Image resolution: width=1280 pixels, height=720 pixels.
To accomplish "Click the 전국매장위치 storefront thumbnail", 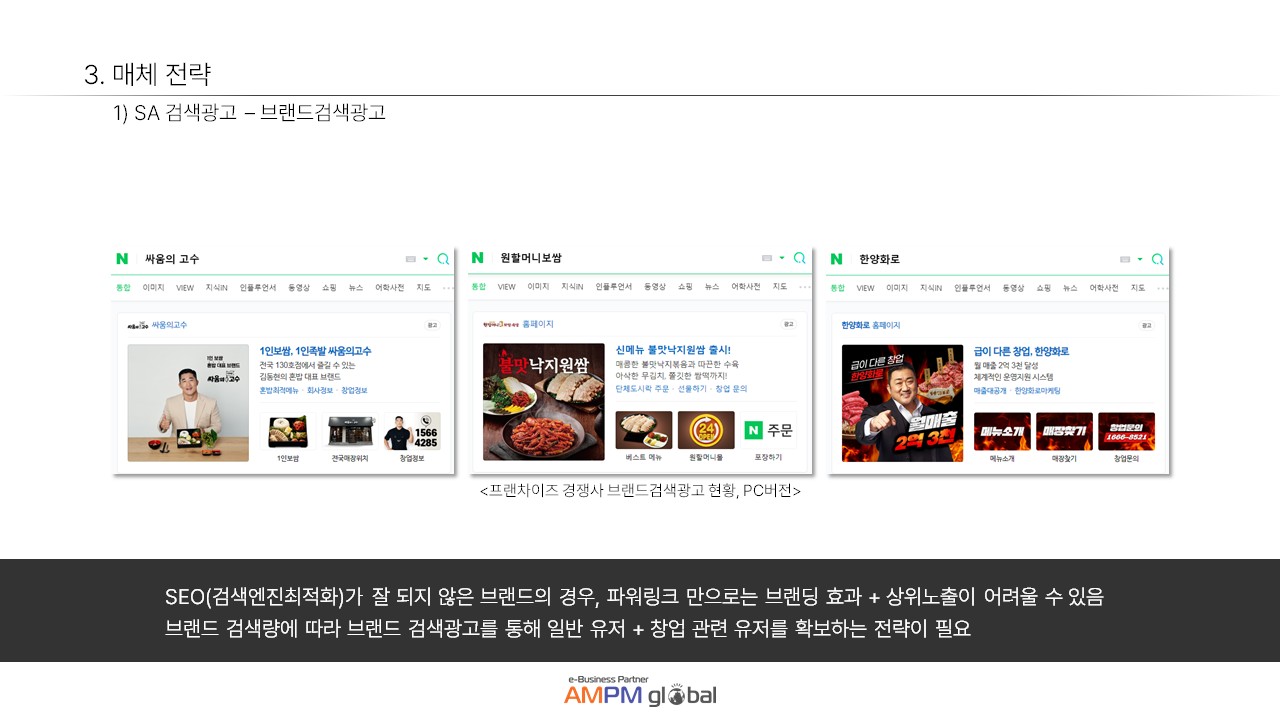I will pos(350,432).
